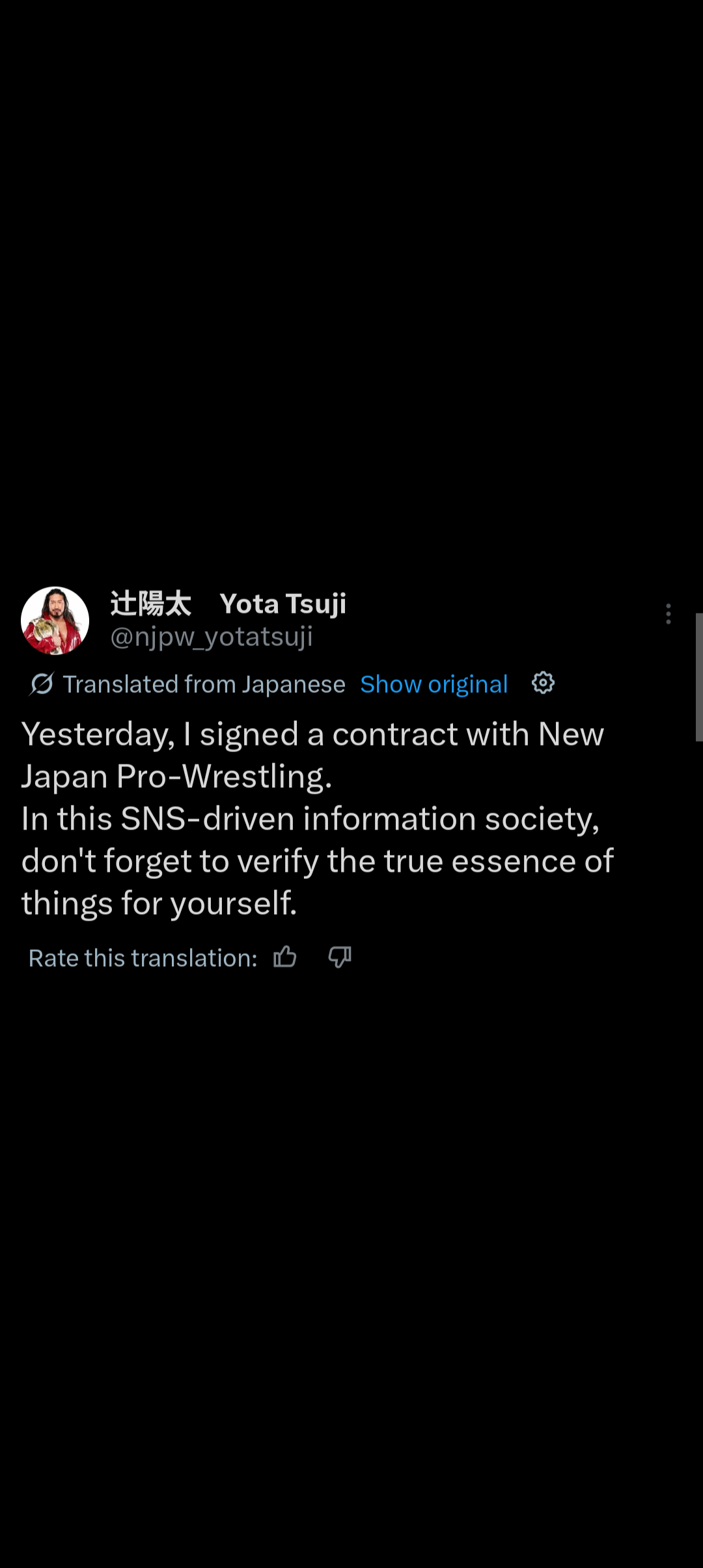Viewport: 703px width, 1568px height.
Task: Click the word "Yesterday," in the post
Action: click(x=98, y=735)
